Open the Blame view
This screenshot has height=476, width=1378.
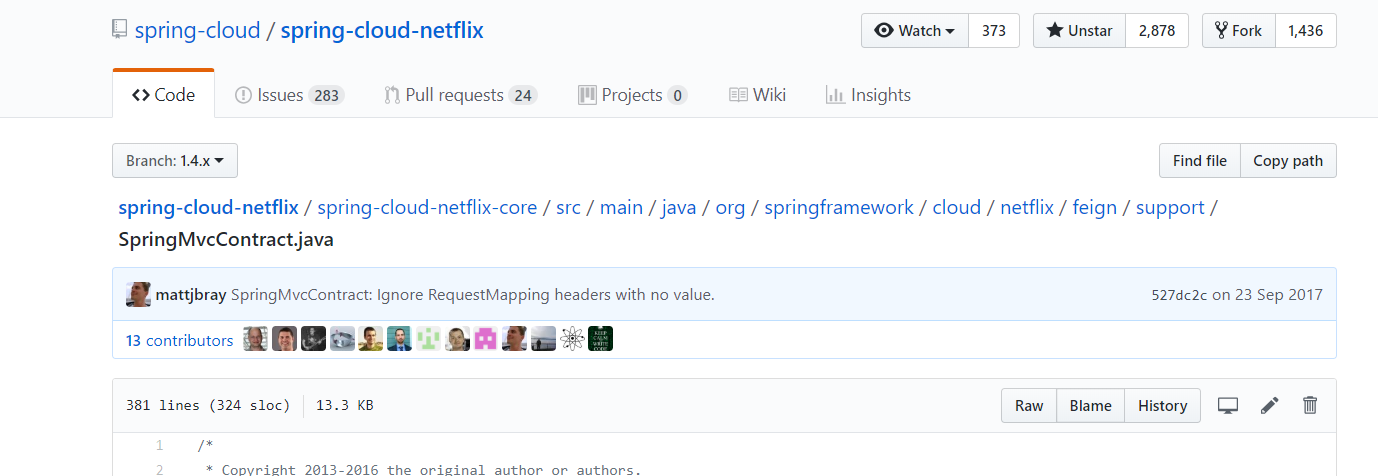(1090, 406)
